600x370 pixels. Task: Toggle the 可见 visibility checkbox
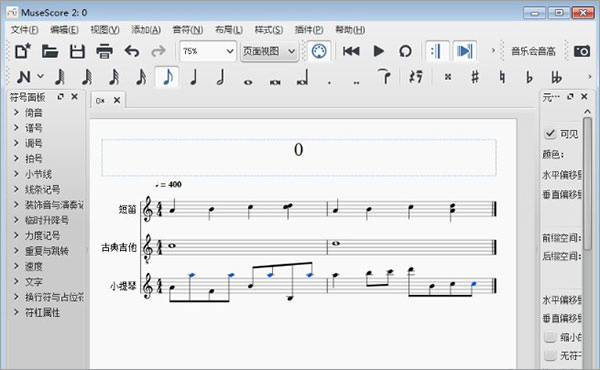550,134
